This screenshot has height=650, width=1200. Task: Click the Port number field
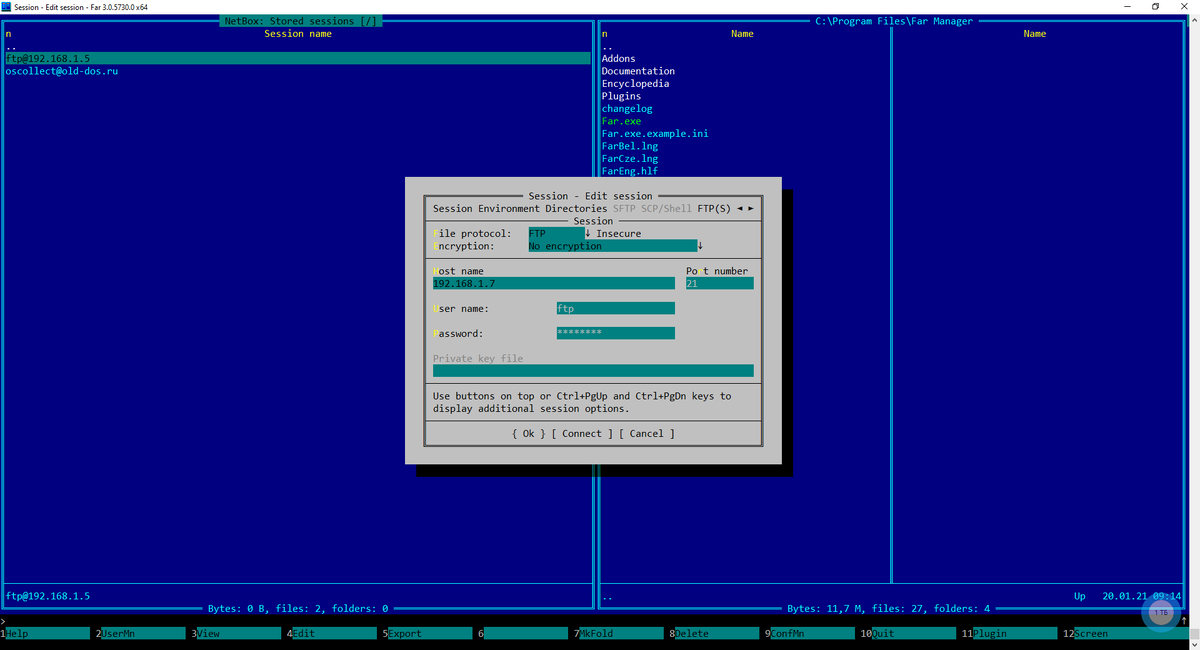(x=719, y=284)
